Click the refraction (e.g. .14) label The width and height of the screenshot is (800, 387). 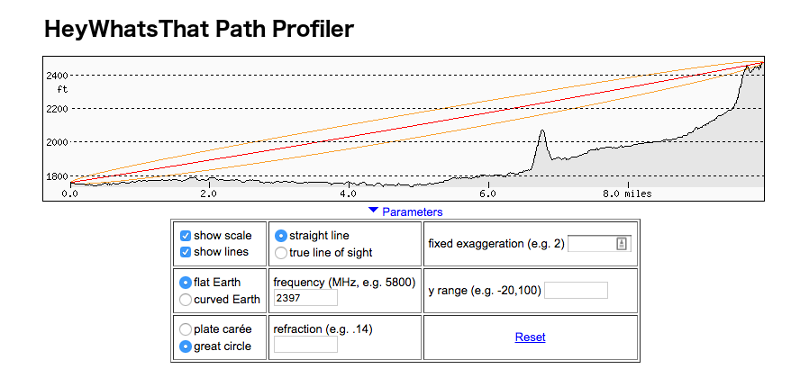pos(323,329)
